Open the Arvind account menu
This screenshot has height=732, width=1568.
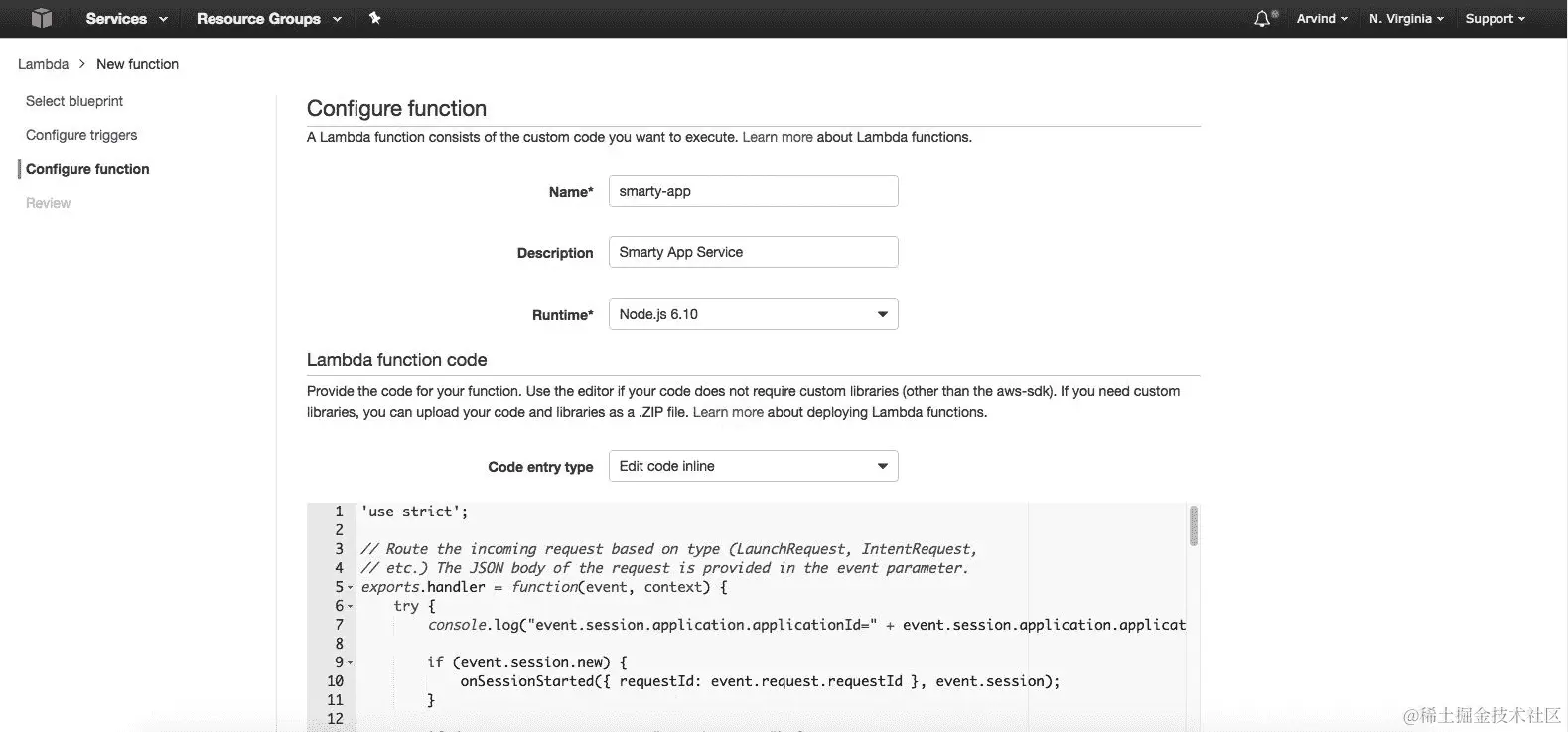click(1322, 18)
